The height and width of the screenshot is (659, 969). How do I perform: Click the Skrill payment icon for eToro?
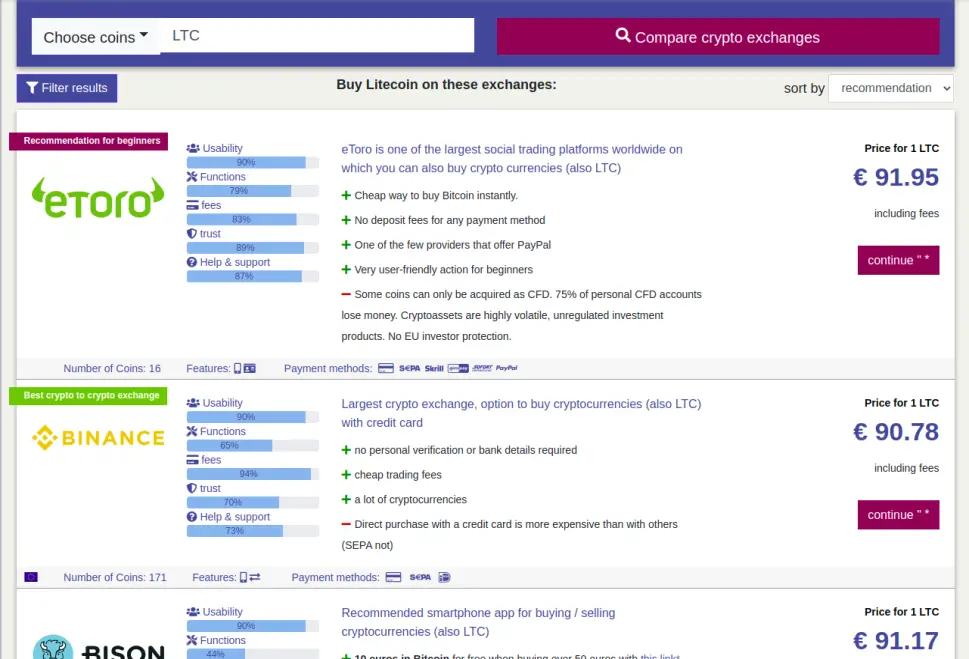(x=434, y=368)
